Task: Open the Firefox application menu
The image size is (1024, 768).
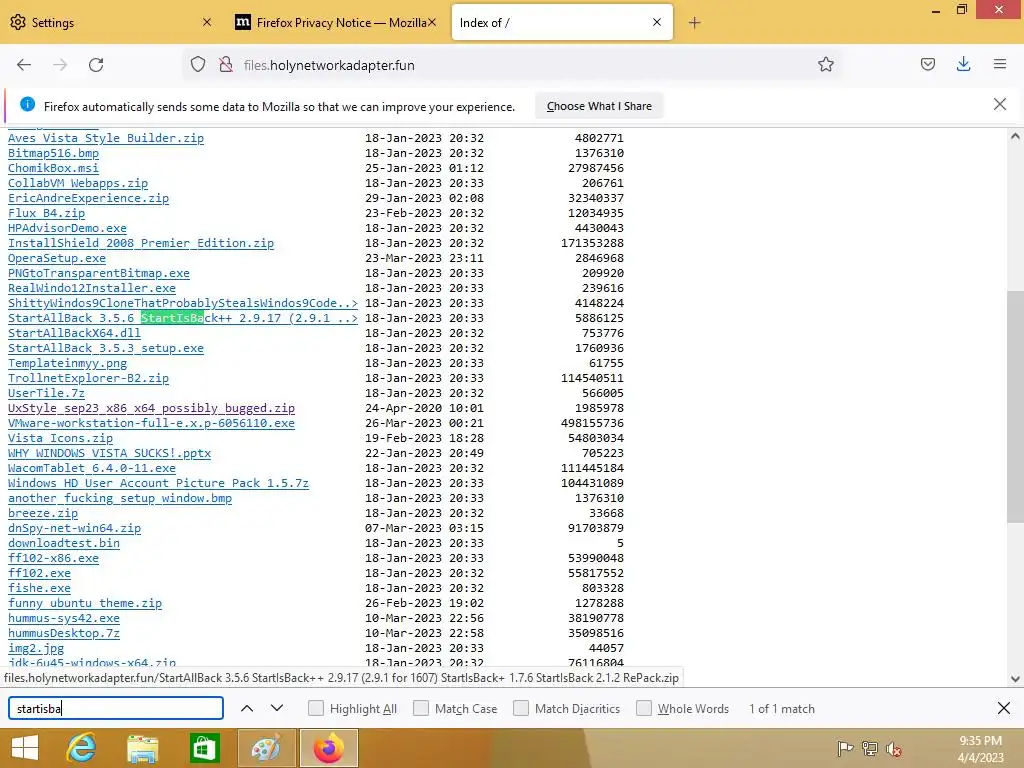Action: (1000, 64)
